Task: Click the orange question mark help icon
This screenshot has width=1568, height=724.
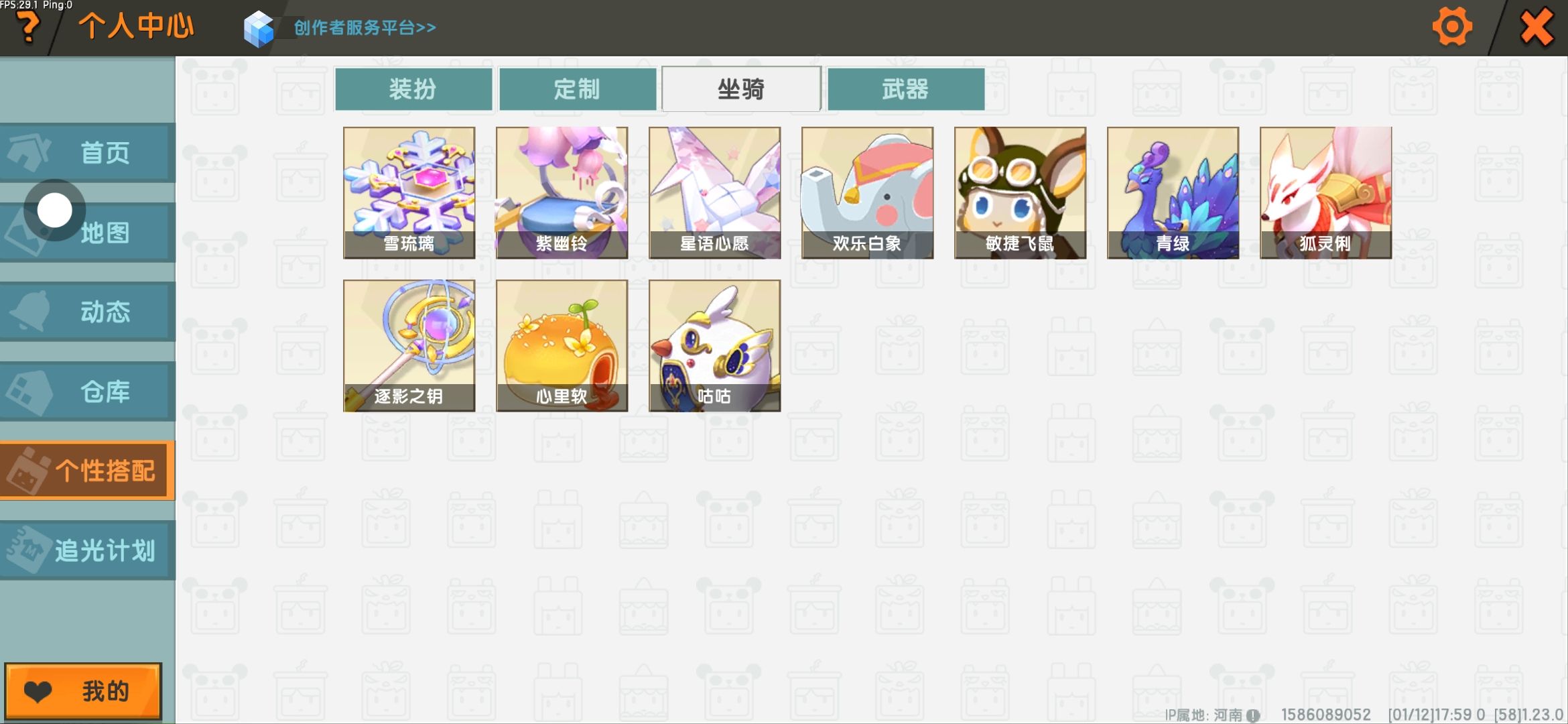Action: click(x=27, y=28)
